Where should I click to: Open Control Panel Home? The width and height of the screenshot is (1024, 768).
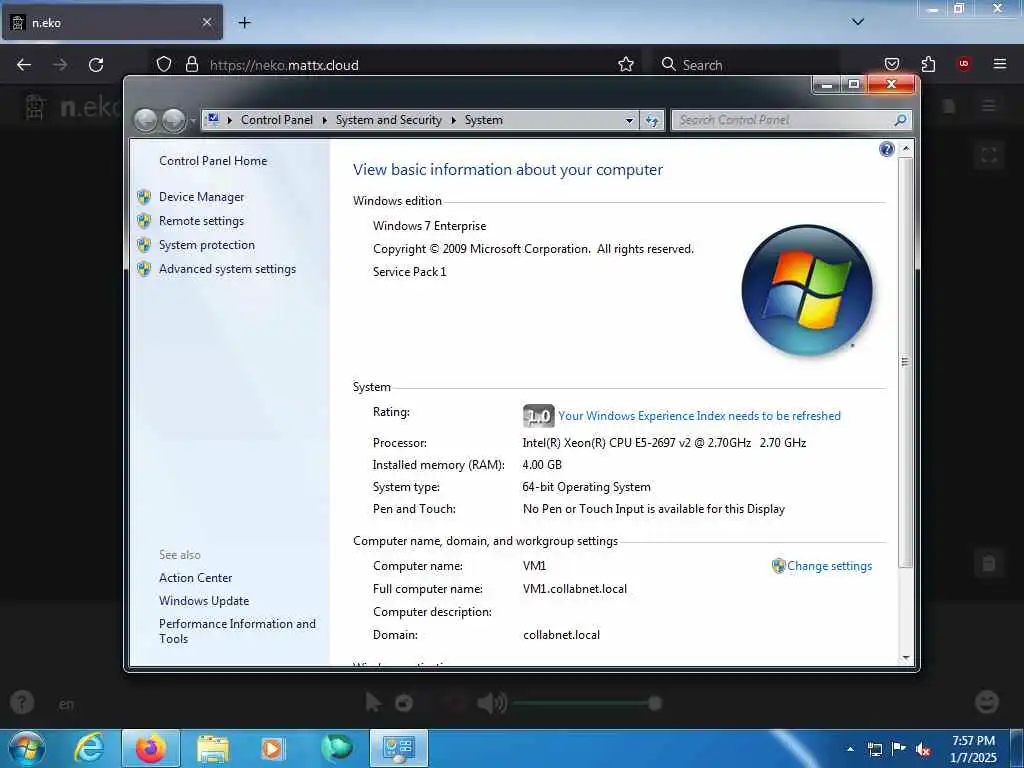point(213,161)
